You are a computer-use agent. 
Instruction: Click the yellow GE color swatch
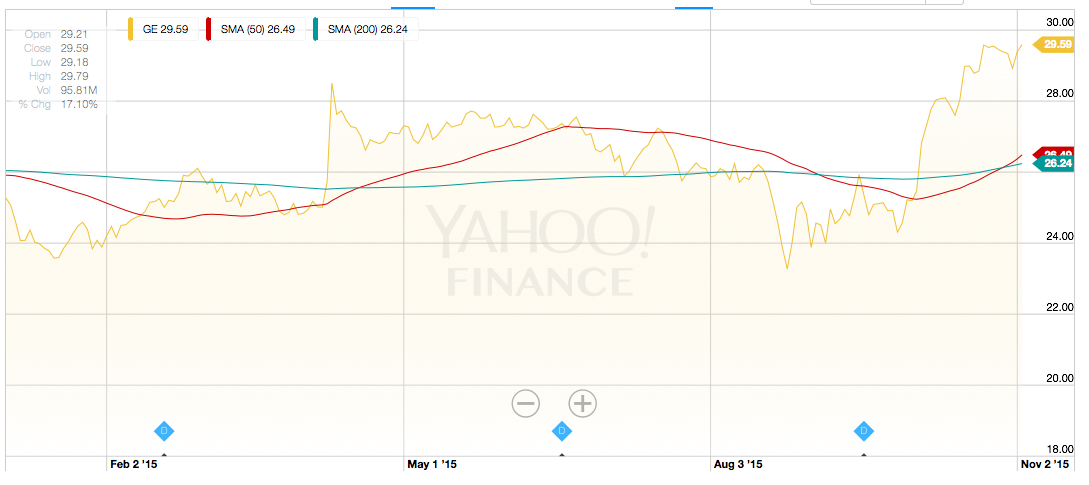(132, 30)
